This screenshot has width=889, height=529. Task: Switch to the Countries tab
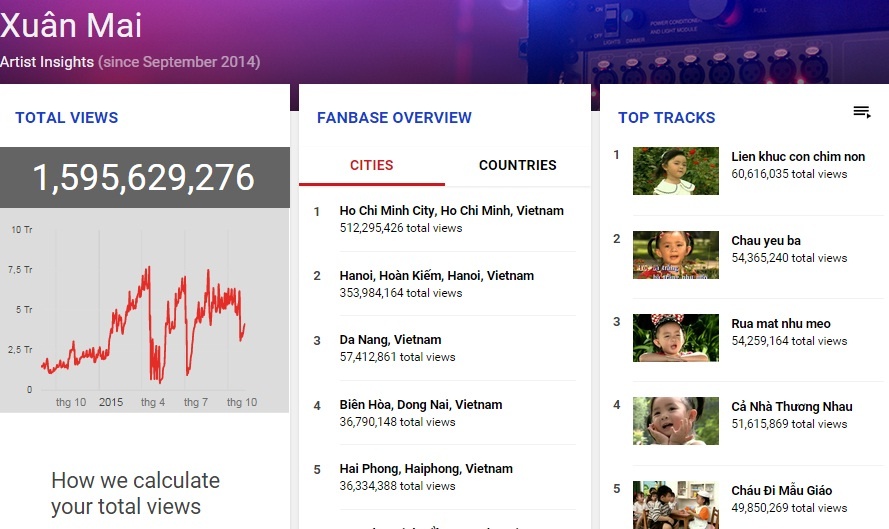click(517, 165)
